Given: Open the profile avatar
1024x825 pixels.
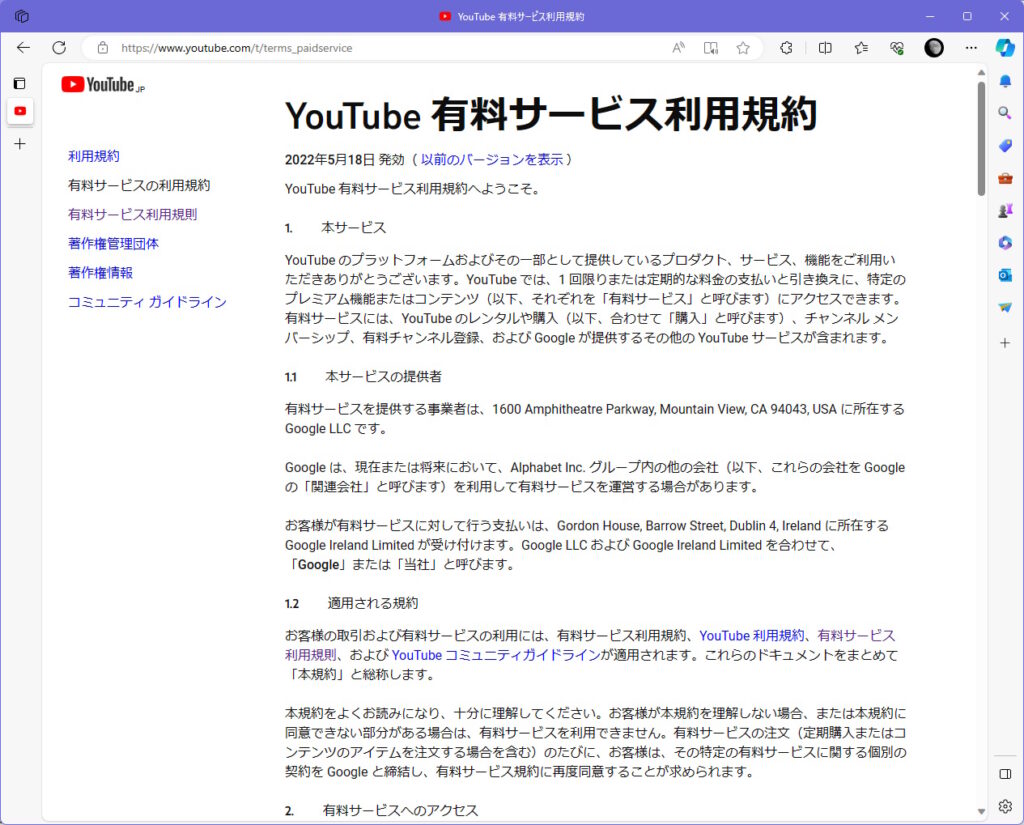Looking at the screenshot, I should pos(934,48).
